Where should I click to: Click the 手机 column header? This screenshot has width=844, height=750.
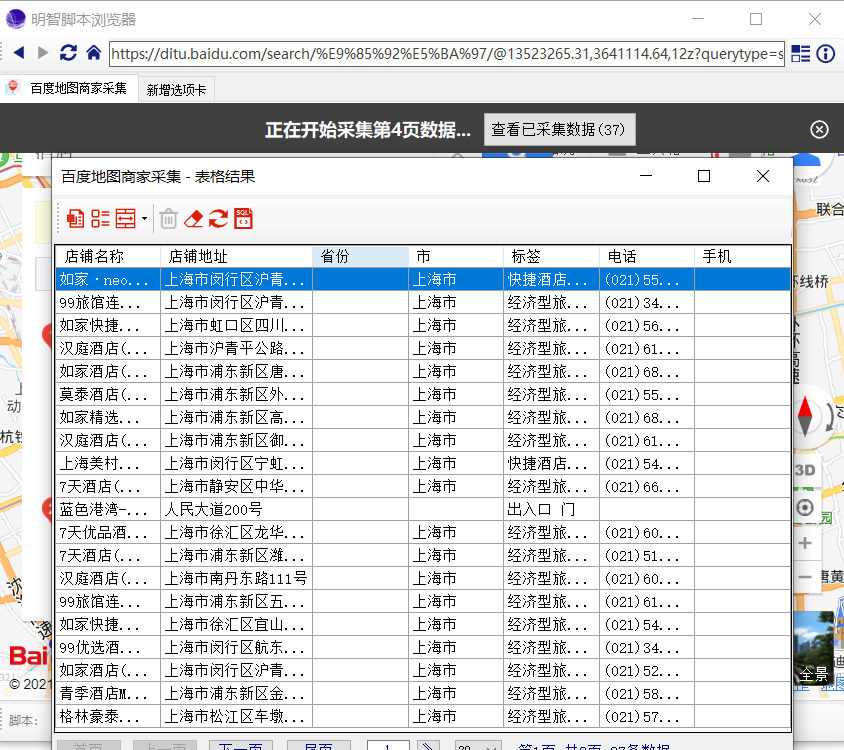pyautogui.click(x=742, y=256)
